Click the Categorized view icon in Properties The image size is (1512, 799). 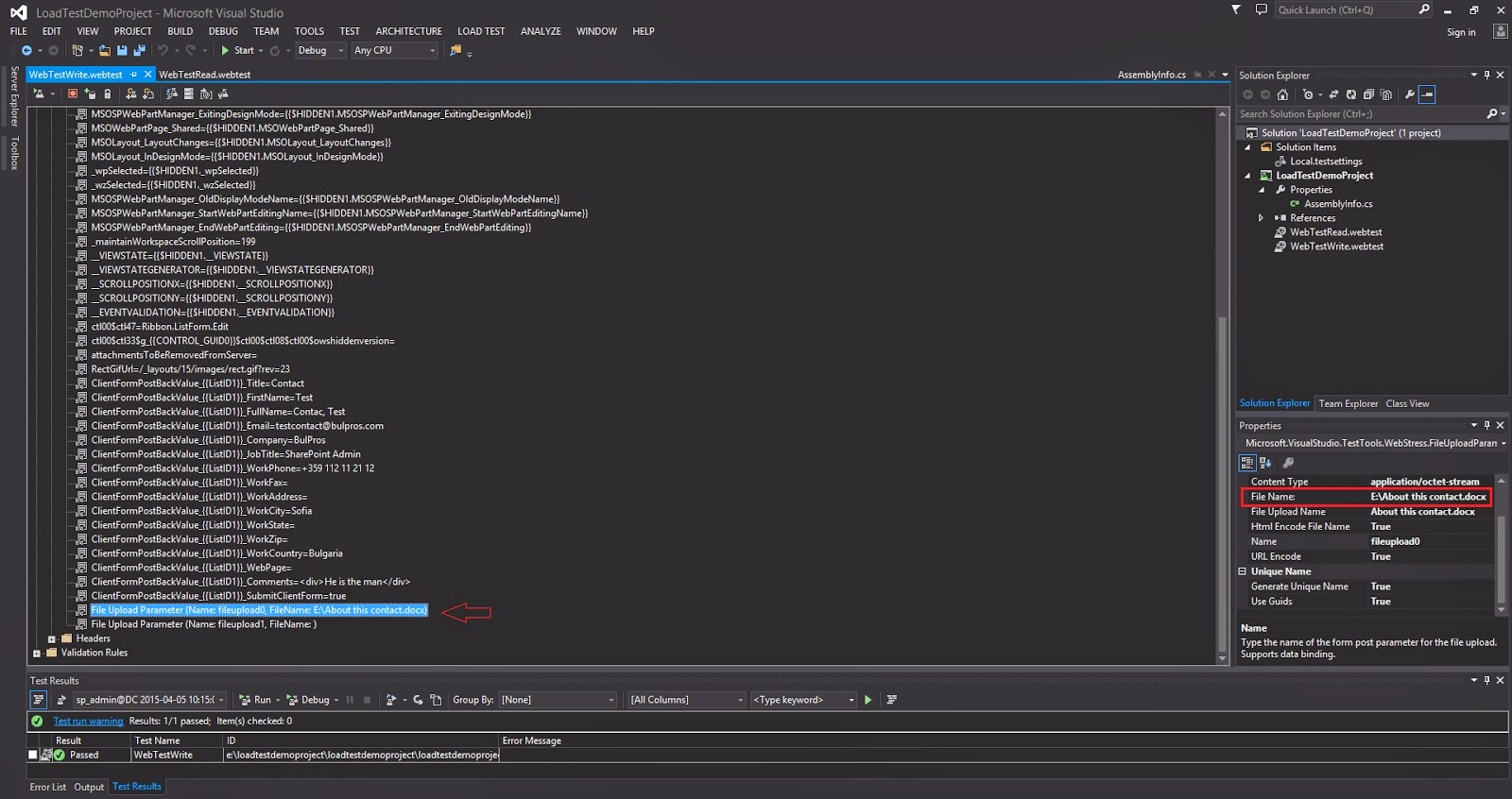point(1247,463)
